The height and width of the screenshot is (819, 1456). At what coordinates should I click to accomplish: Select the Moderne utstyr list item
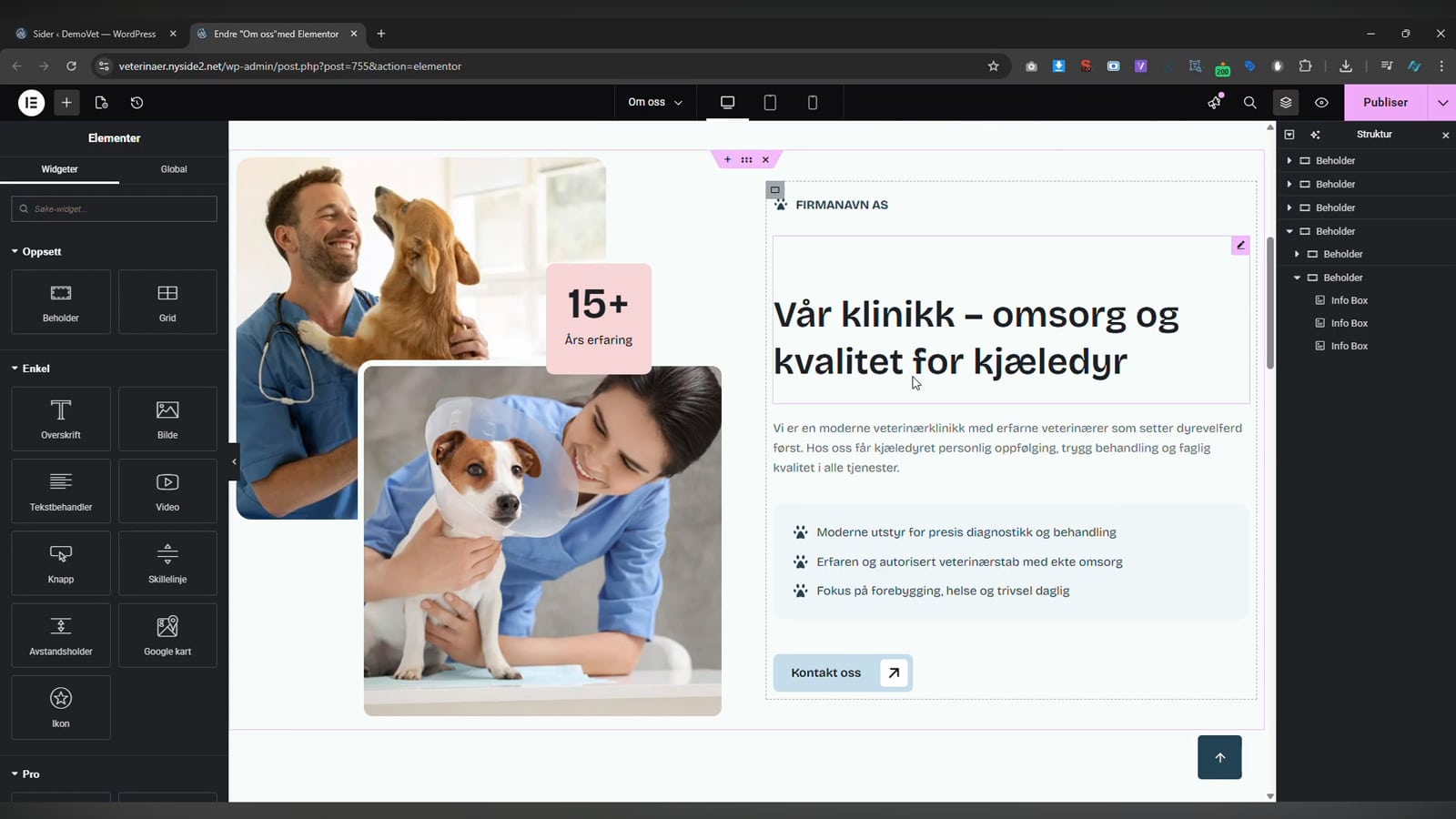point(966,532)
